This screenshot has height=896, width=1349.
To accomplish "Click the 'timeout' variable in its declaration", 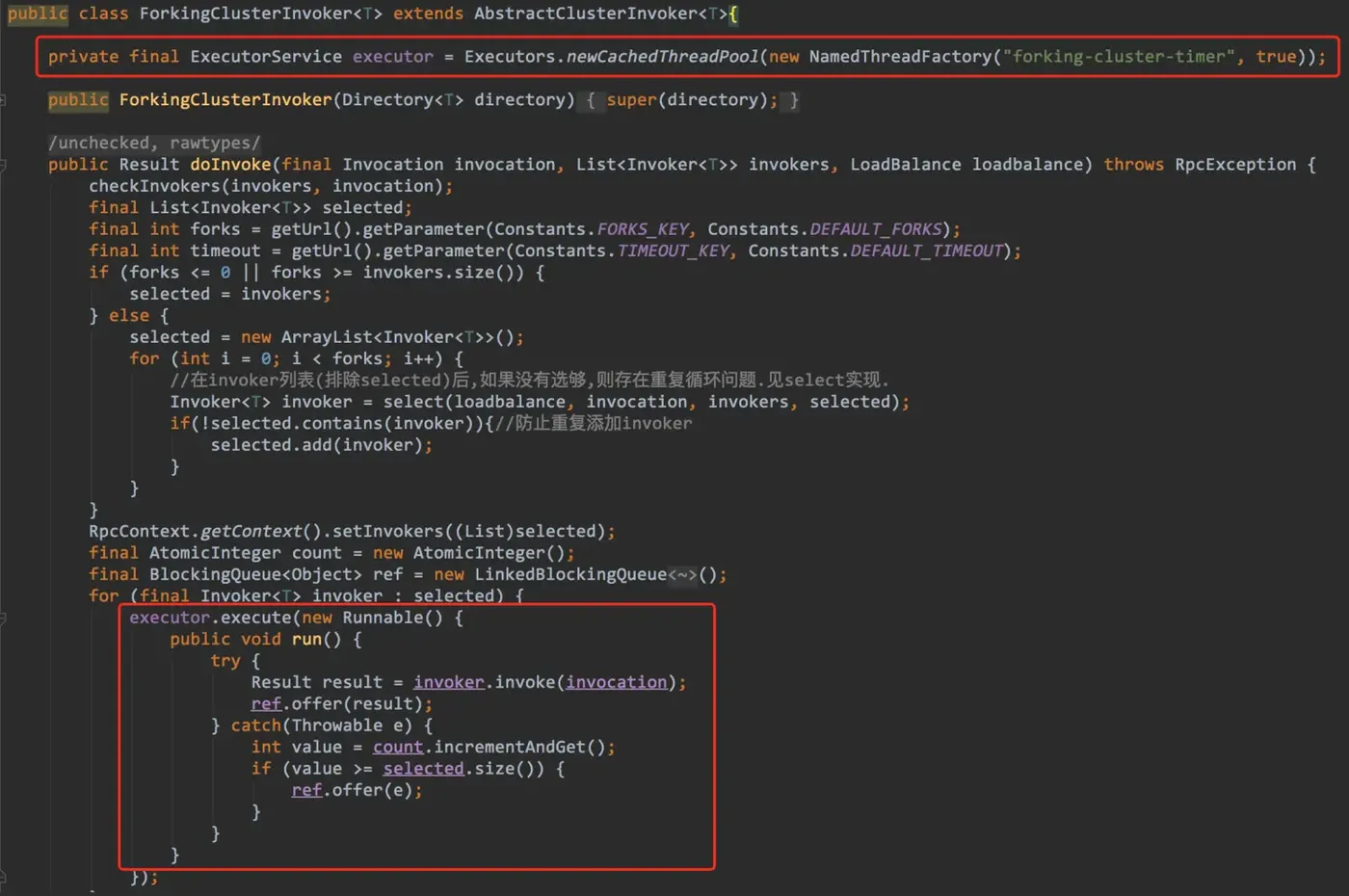I will tap(225, 251).
